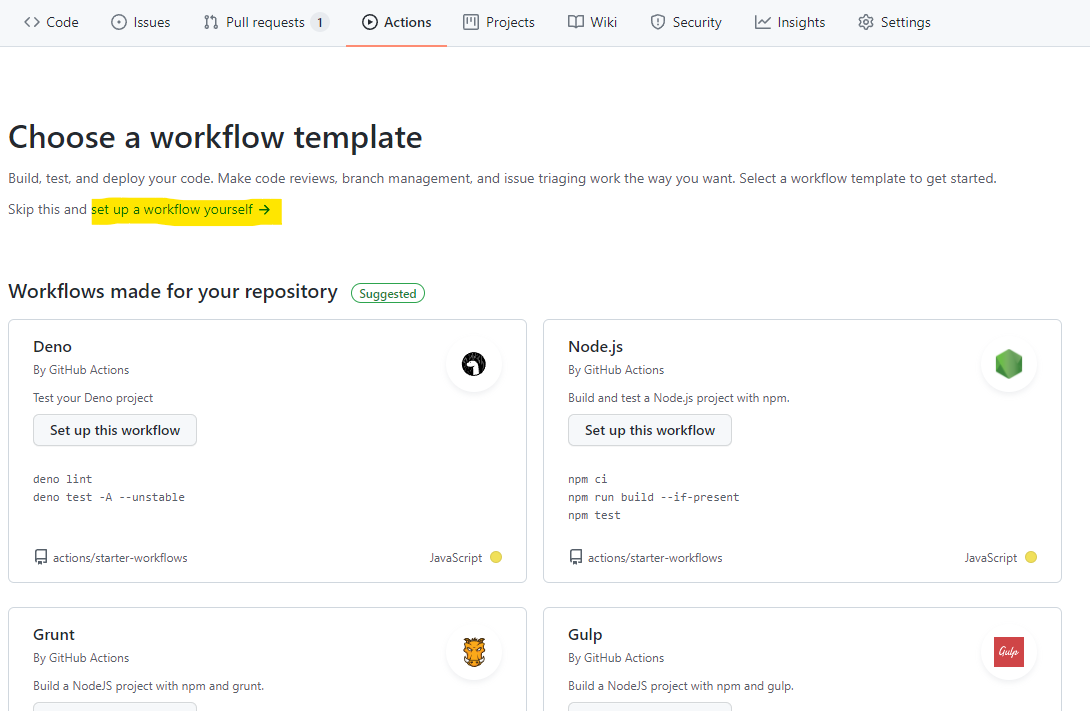Viewport: 1090px width, 711px height.
Task: Set up the Node.js workflow
Action: pyautogui.click(x=650, y=430)
